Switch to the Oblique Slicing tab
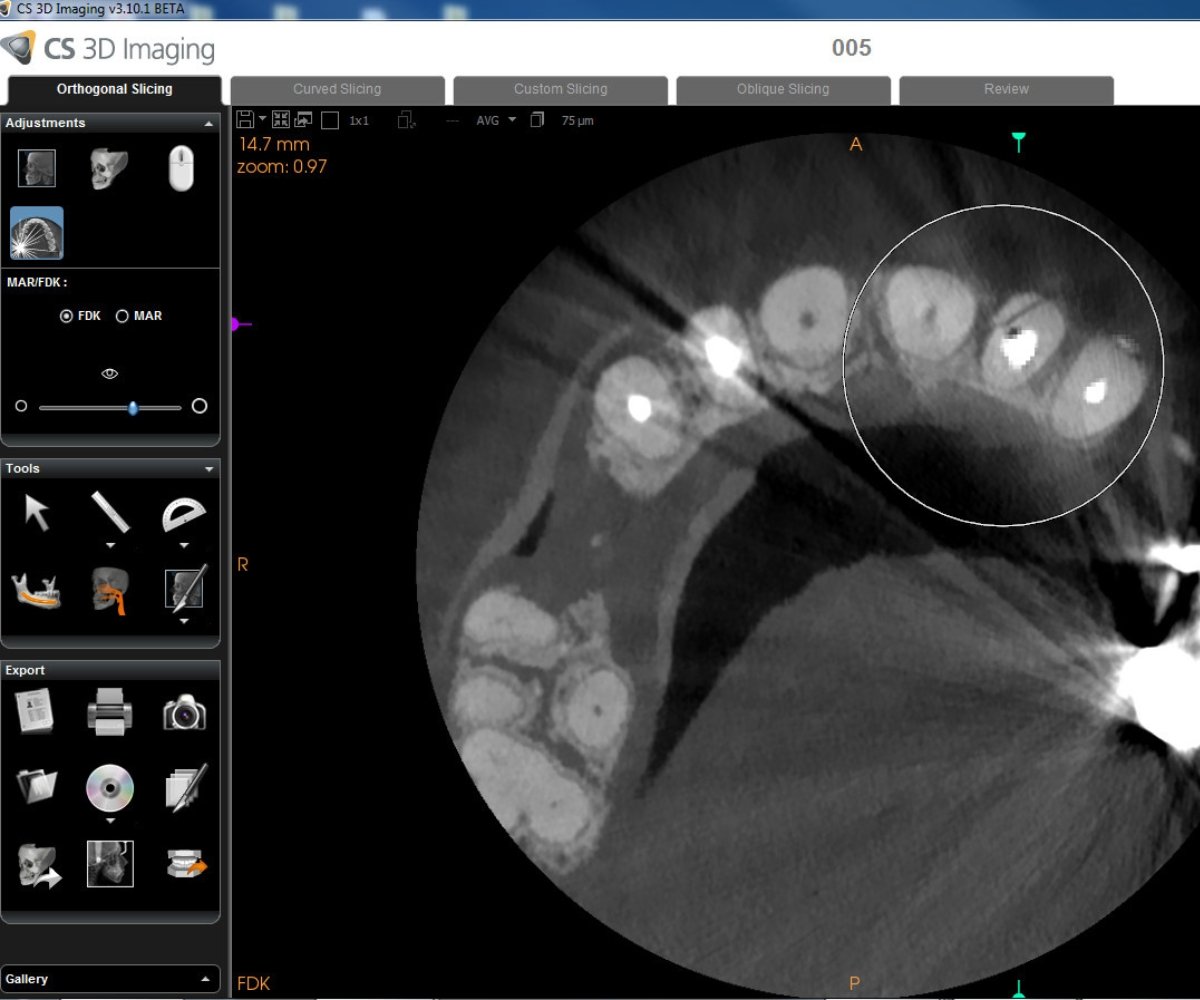1200x1000 pixels. pyautogui.click(x=783, y=89)
